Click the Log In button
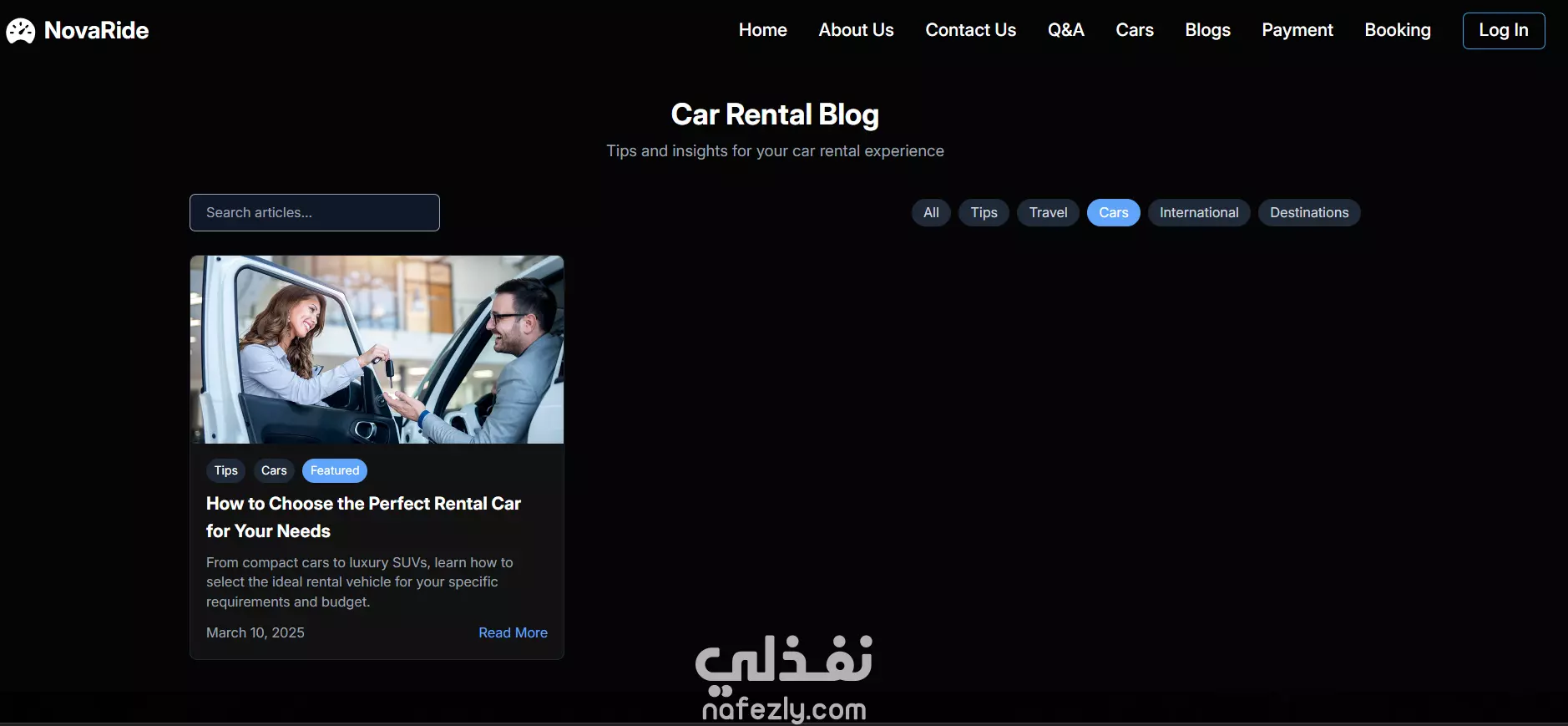Viewport: 1568px width, 726px height. 1503,31
